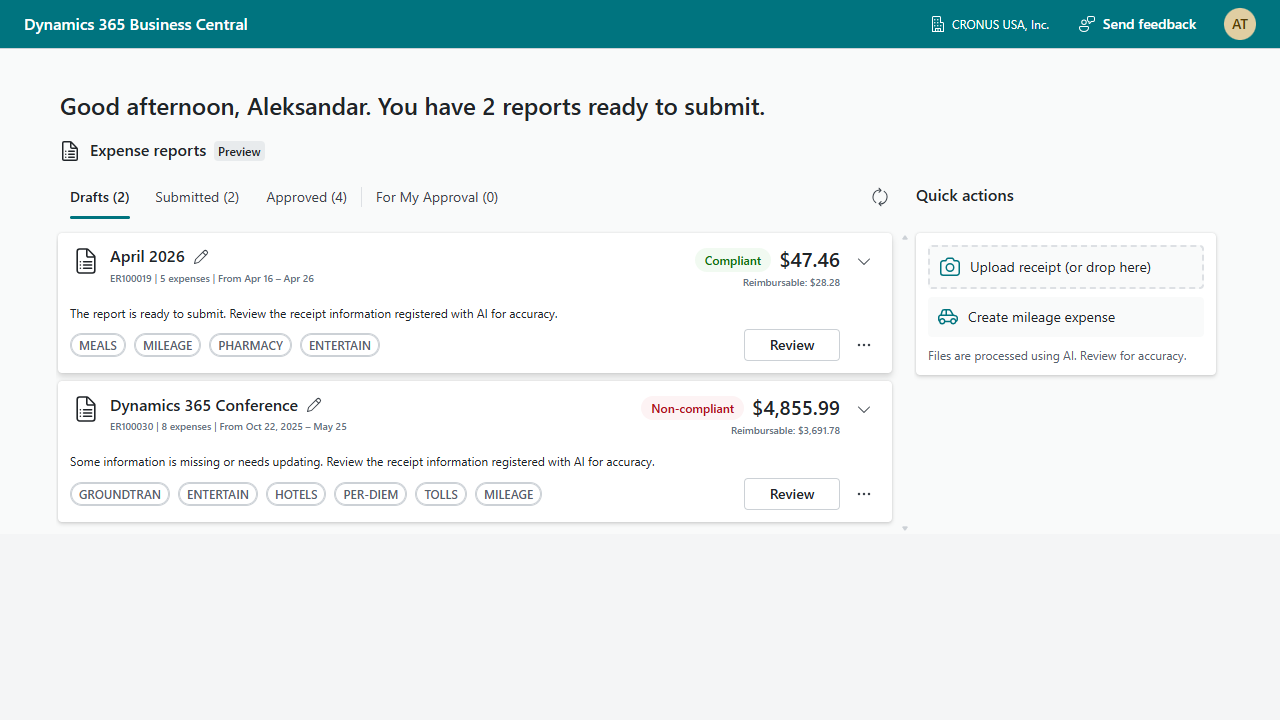This screenshot has width=1280, height=720.
Task: Open the For My Approval (0) tab
Action: (437, 197)
